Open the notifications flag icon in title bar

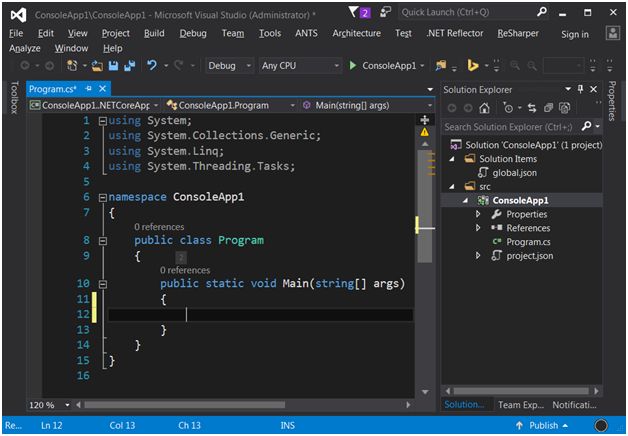click(353, 12)
